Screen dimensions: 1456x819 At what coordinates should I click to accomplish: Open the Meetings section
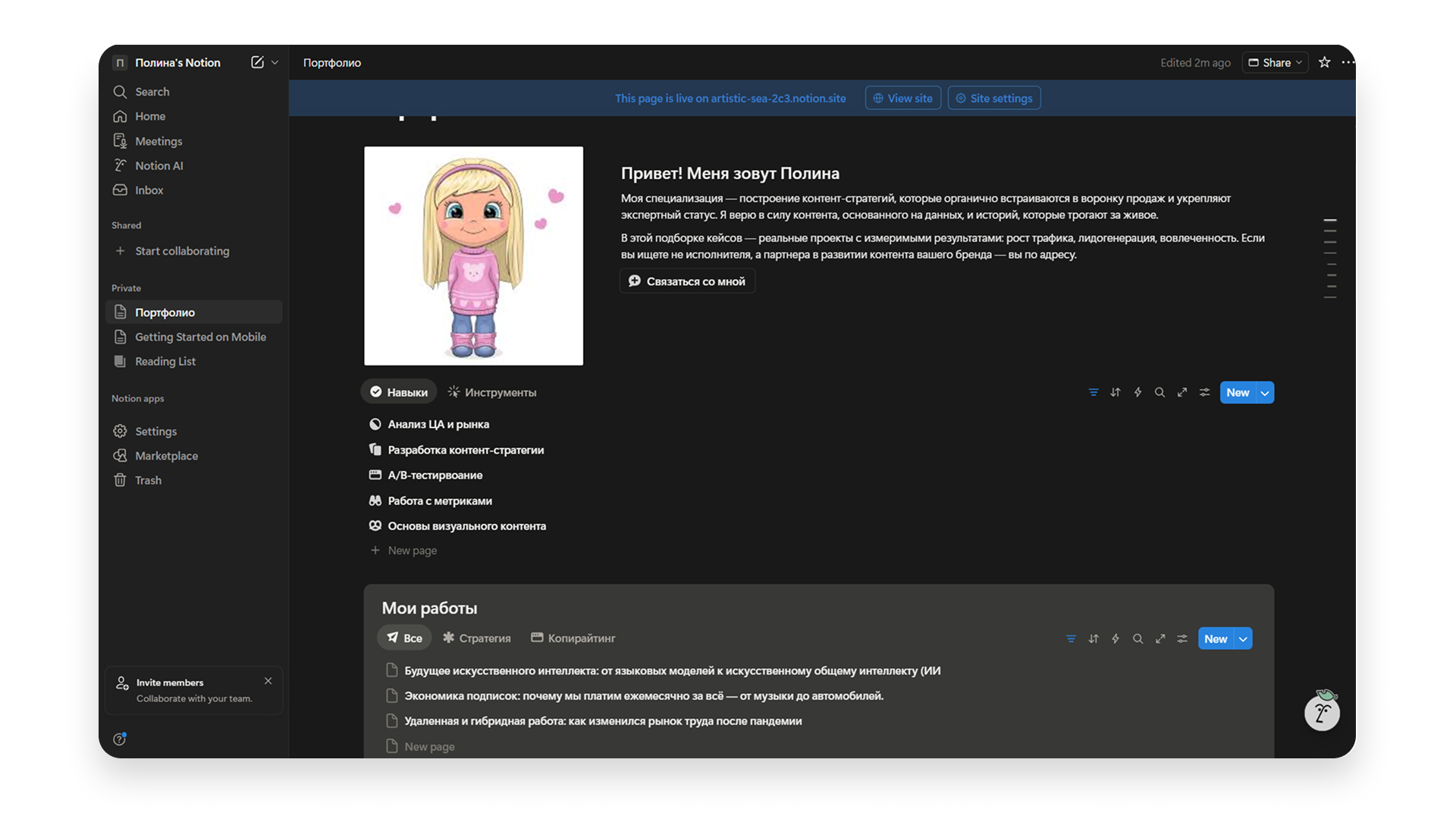point(158,141)
